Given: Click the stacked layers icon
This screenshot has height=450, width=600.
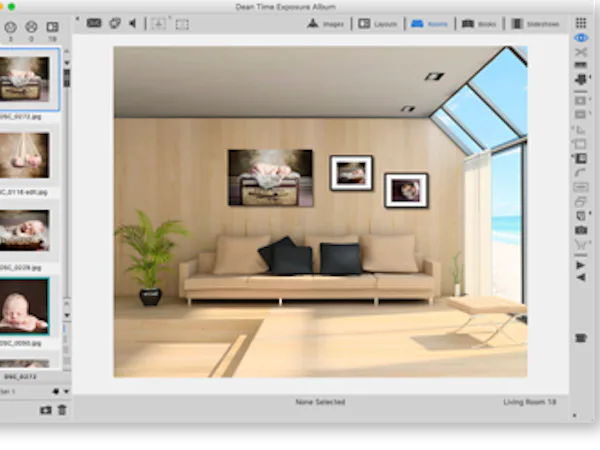Looking at the screenshot, I should point(580,201).
